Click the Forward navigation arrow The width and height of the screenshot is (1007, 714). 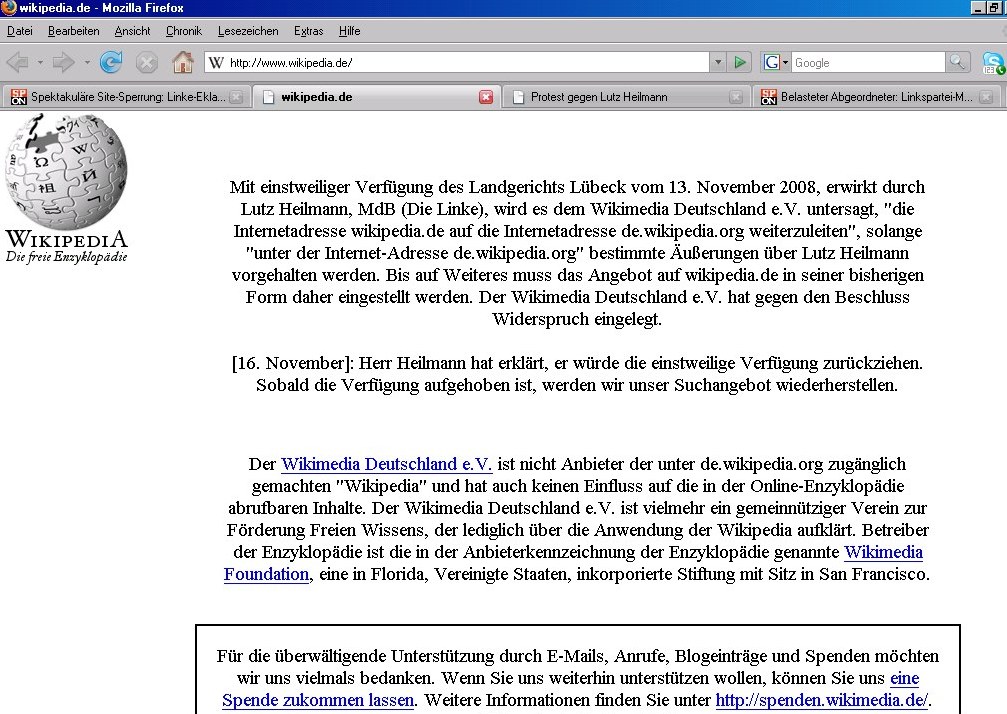pos(63,63)
